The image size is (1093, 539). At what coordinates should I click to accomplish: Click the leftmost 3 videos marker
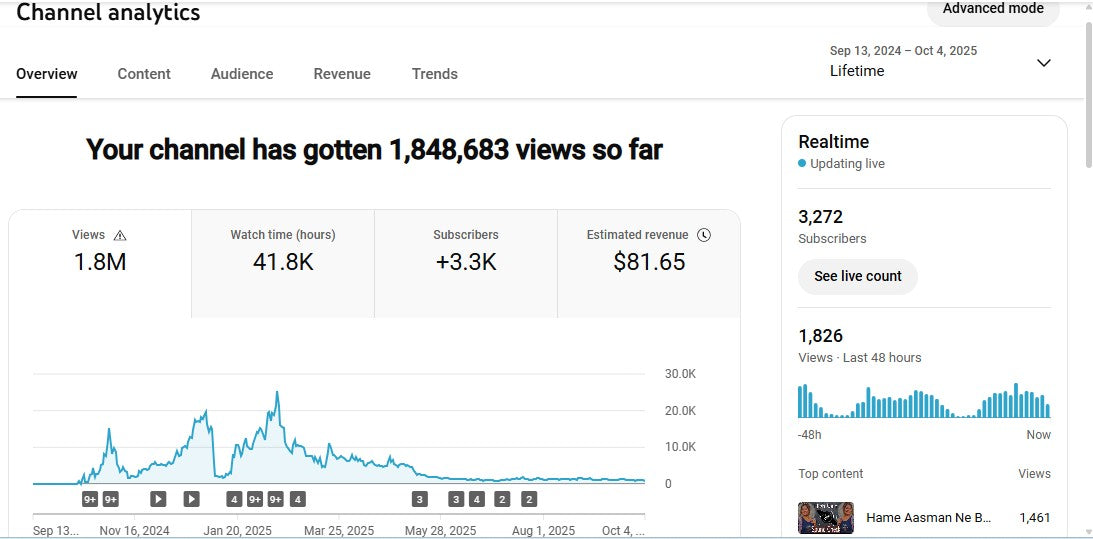[419, 499]
